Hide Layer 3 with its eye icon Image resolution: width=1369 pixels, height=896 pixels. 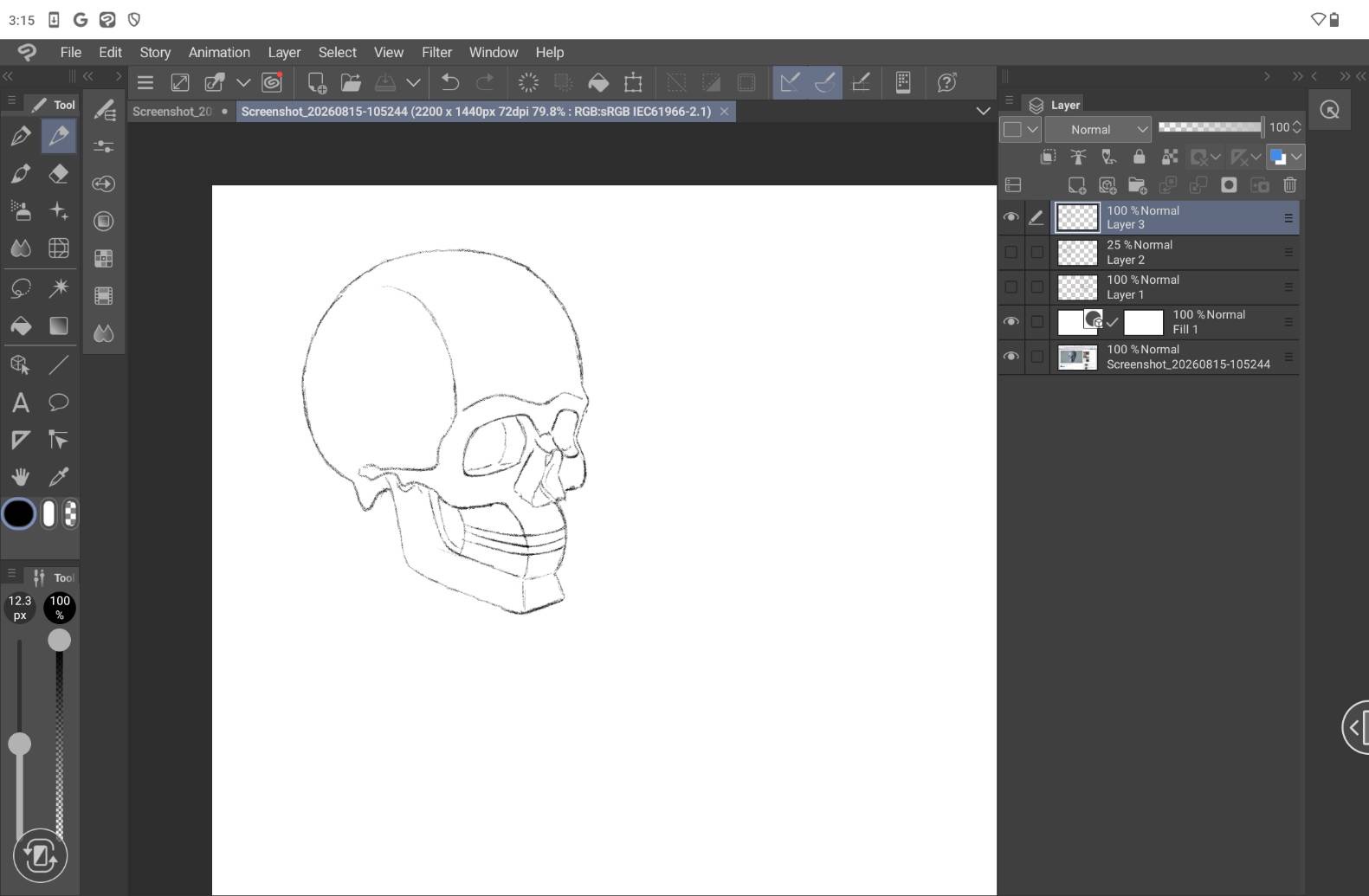click(x=1011, y=217)
